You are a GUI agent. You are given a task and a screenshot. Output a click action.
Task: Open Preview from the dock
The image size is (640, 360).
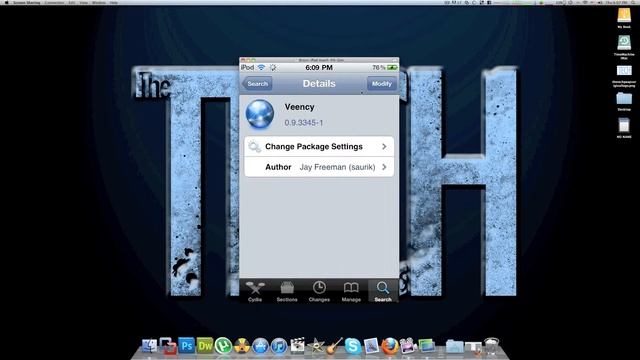[x=371, y=346]
